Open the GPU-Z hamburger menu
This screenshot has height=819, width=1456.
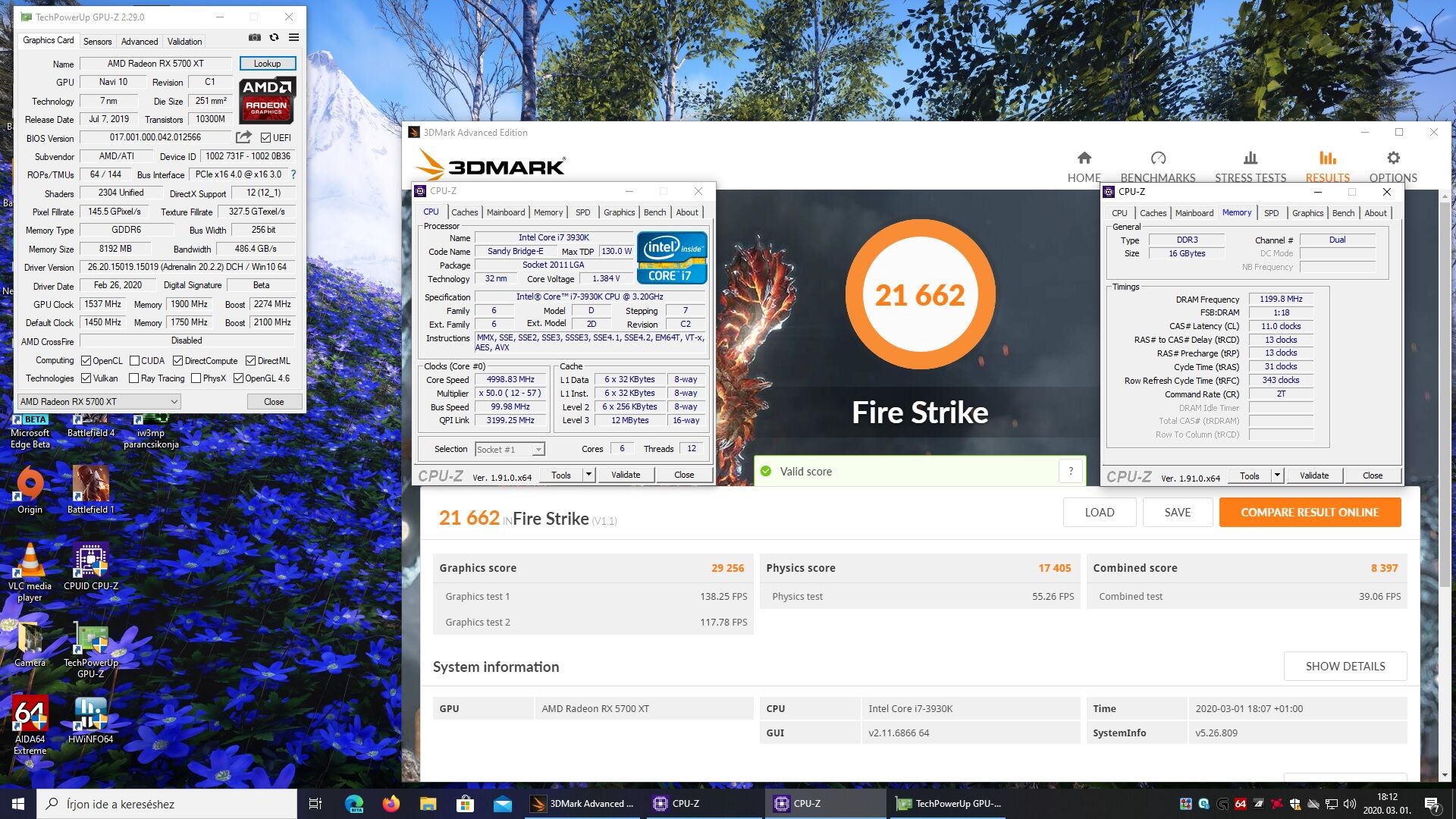293,38
